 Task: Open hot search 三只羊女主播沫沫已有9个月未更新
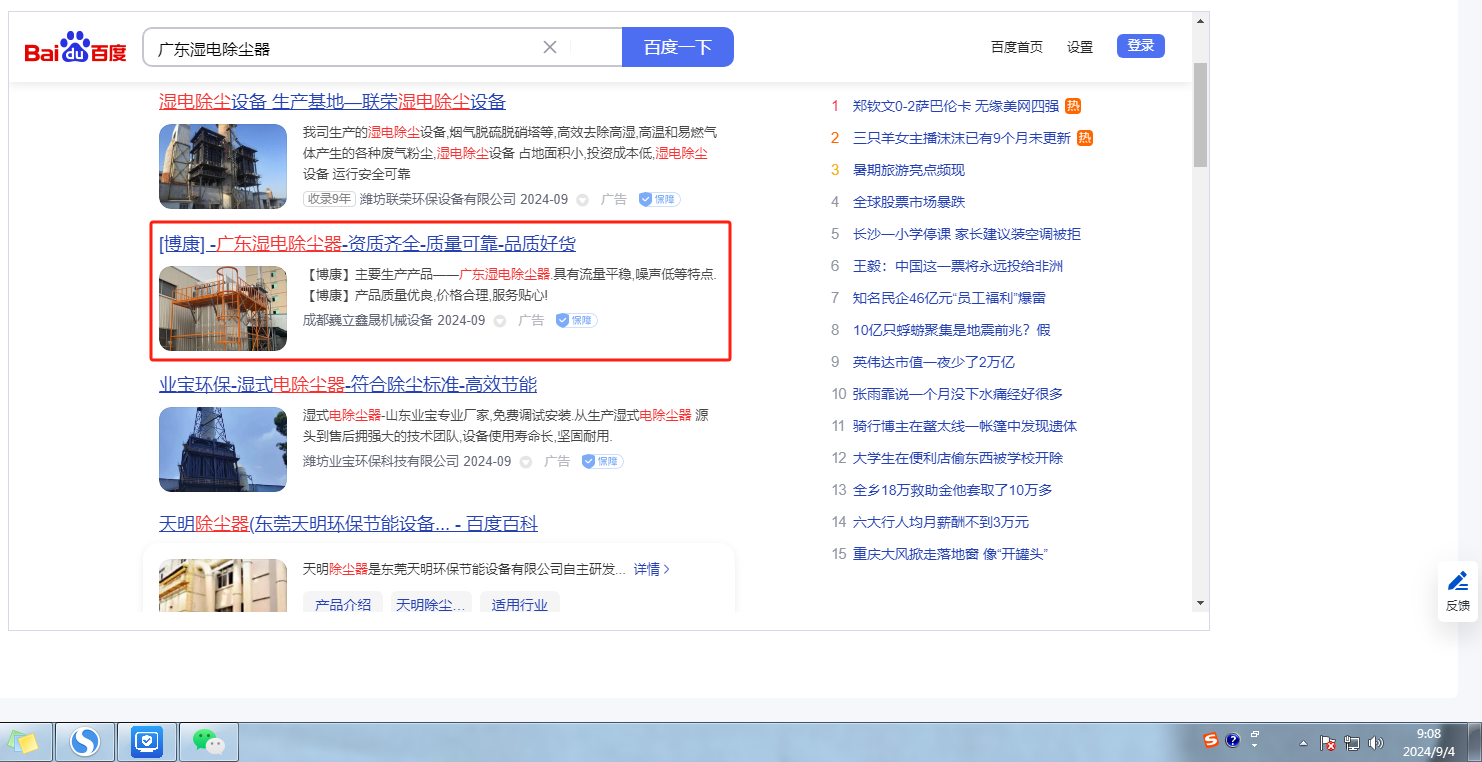961,138
